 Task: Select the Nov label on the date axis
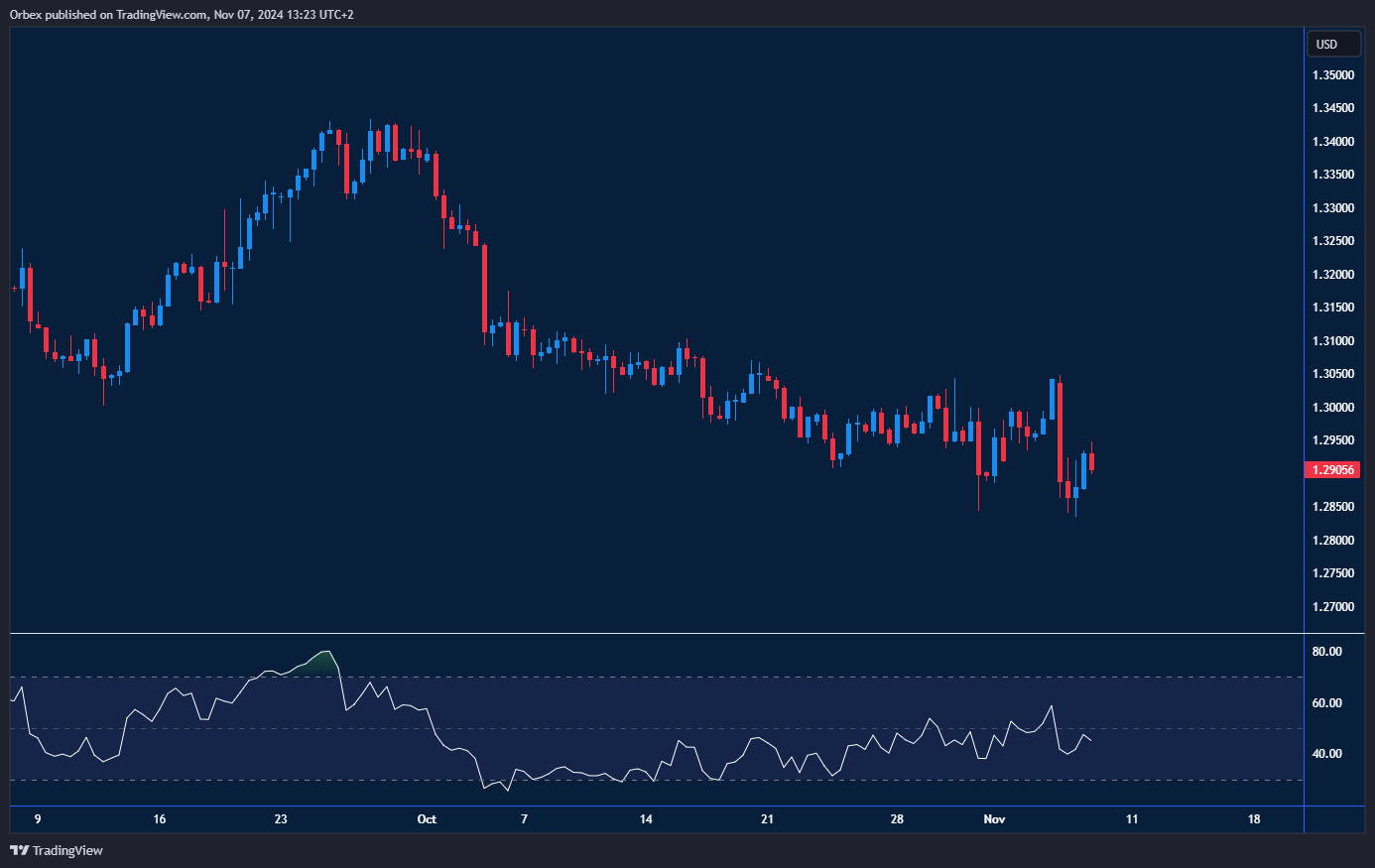click(994, 819)
